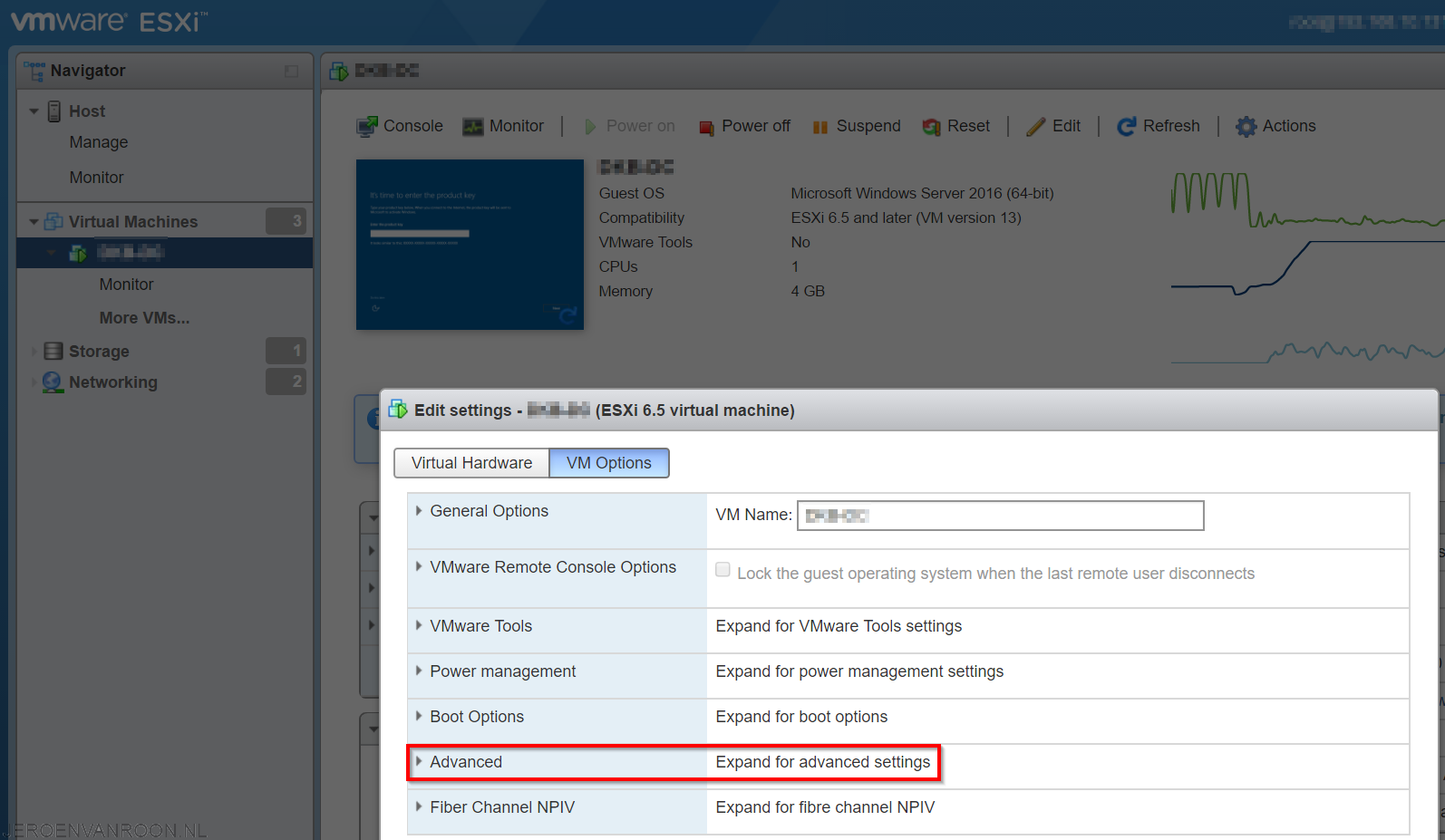Click 'Expand for fibre channel NPIV' text
Screen dimensions: 1445x840
tap(825, 807)
